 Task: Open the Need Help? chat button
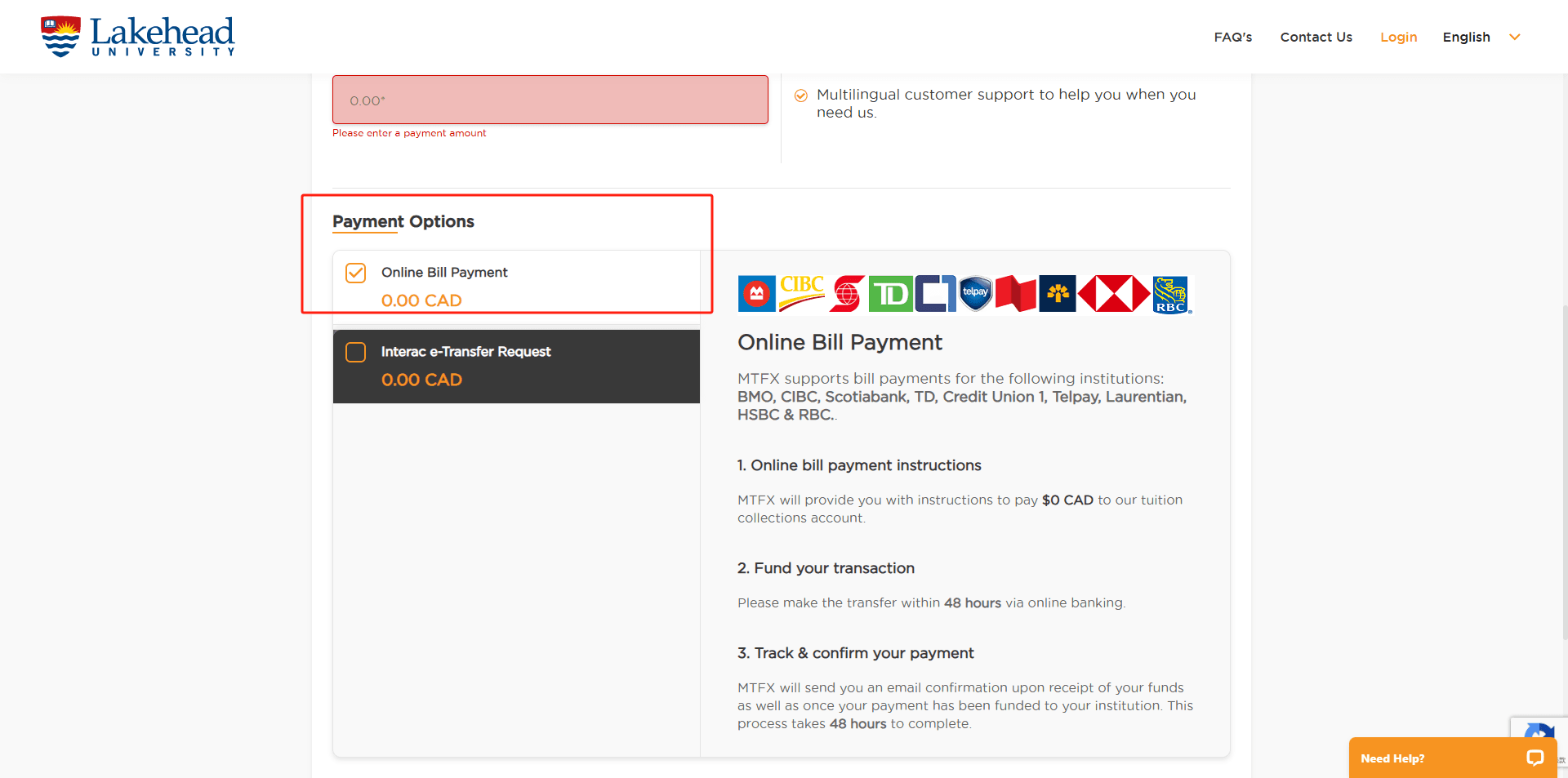[1453, 758]
